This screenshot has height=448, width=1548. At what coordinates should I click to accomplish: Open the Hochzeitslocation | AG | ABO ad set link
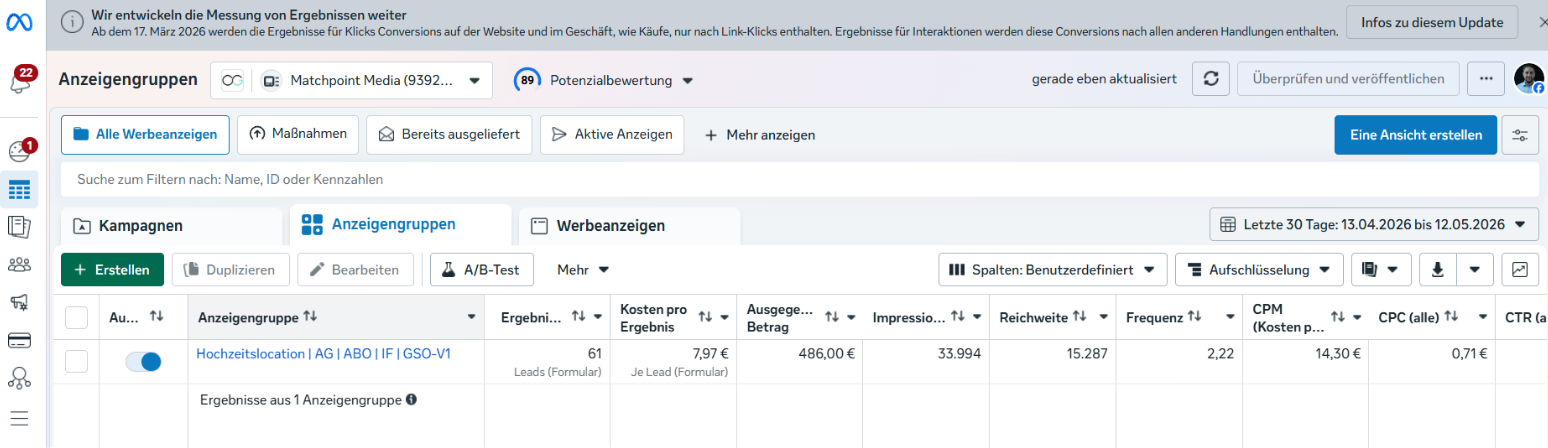coord(324,353)
